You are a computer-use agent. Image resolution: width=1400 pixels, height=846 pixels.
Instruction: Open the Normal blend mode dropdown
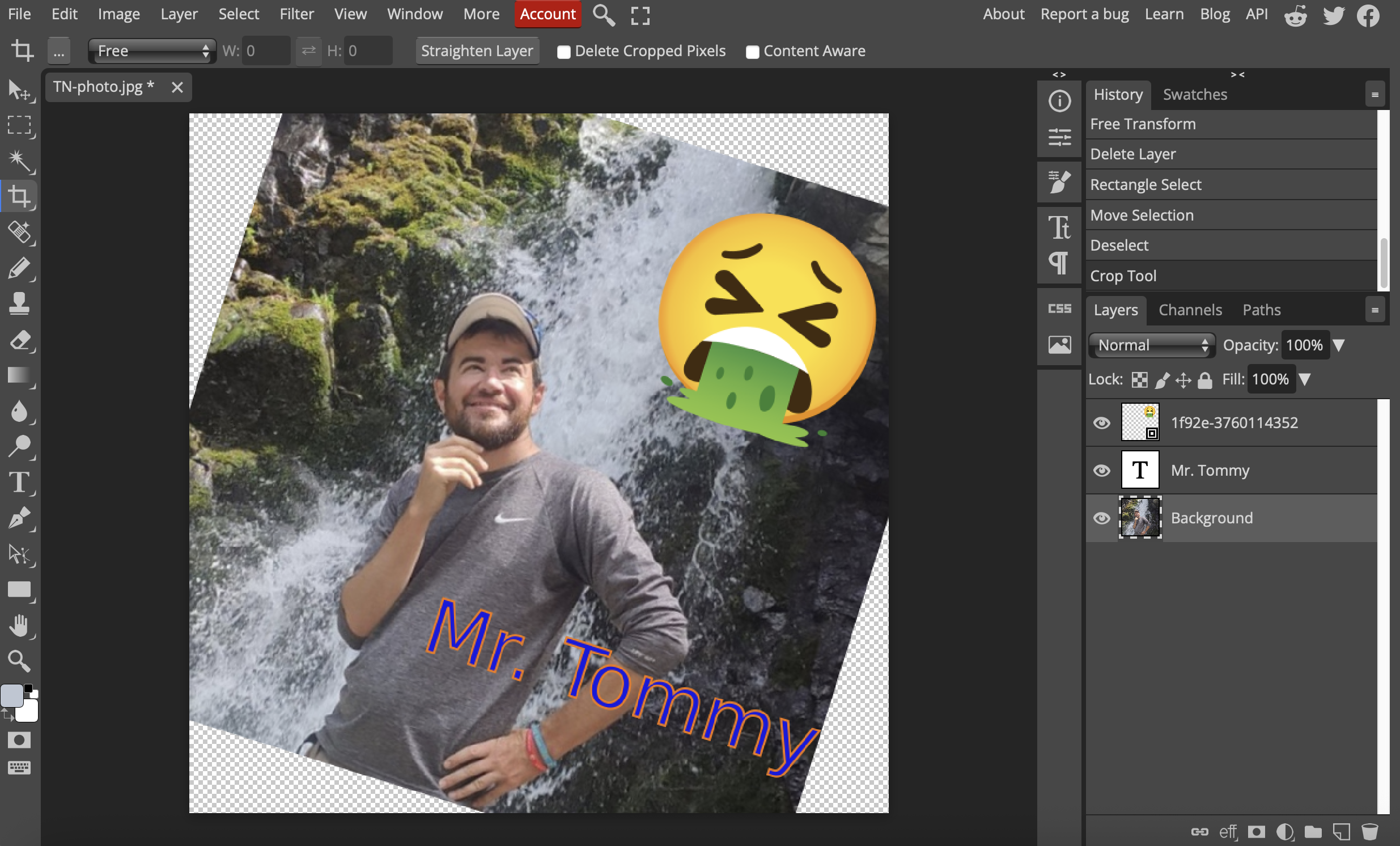tap(1151, 345)
